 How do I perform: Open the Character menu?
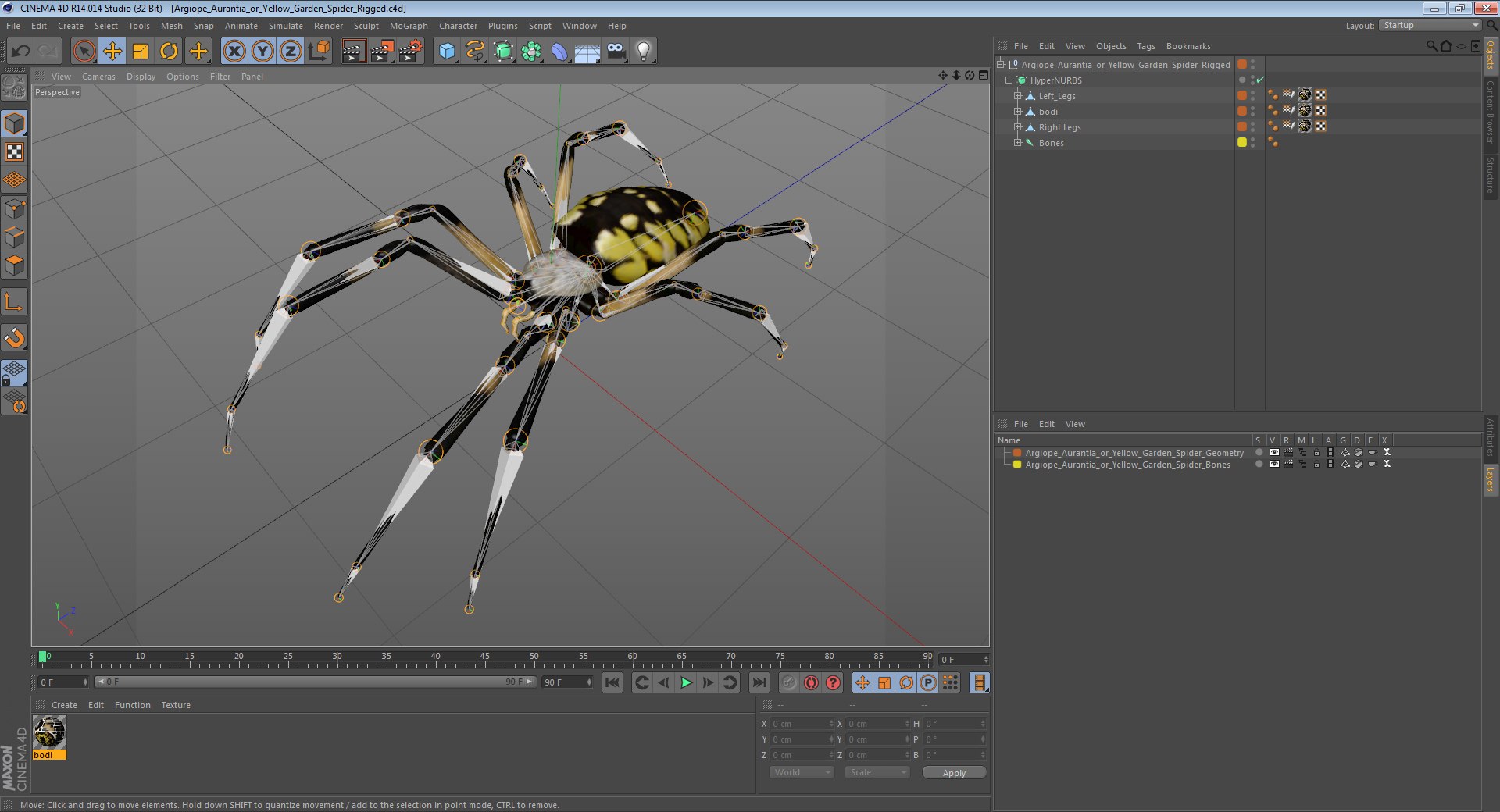[x=458, y=26]
